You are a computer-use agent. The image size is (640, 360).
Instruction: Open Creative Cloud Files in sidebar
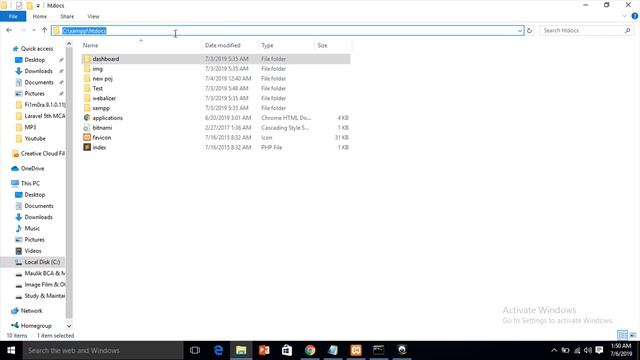click(x=42, y=153)
